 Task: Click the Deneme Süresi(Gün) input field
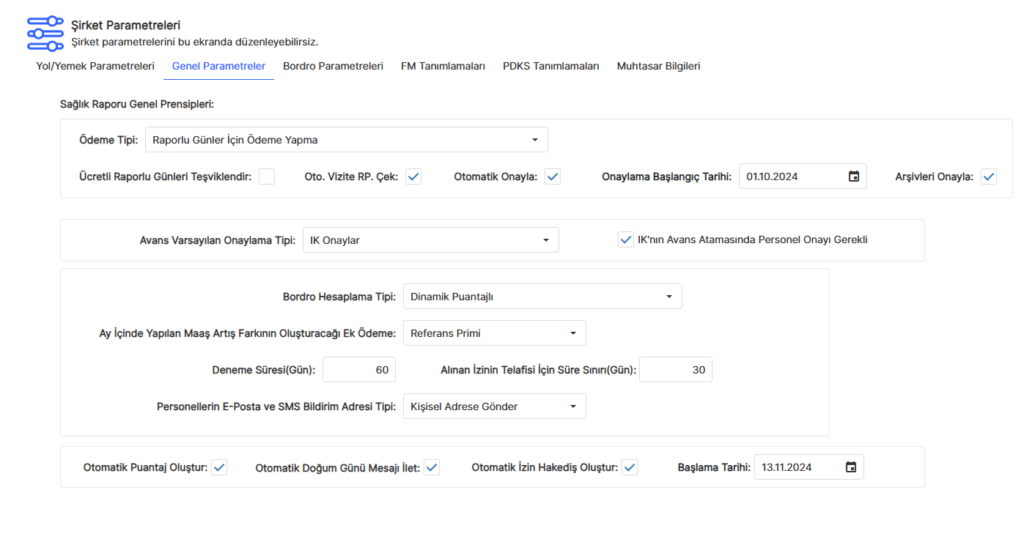pos(358,370)
